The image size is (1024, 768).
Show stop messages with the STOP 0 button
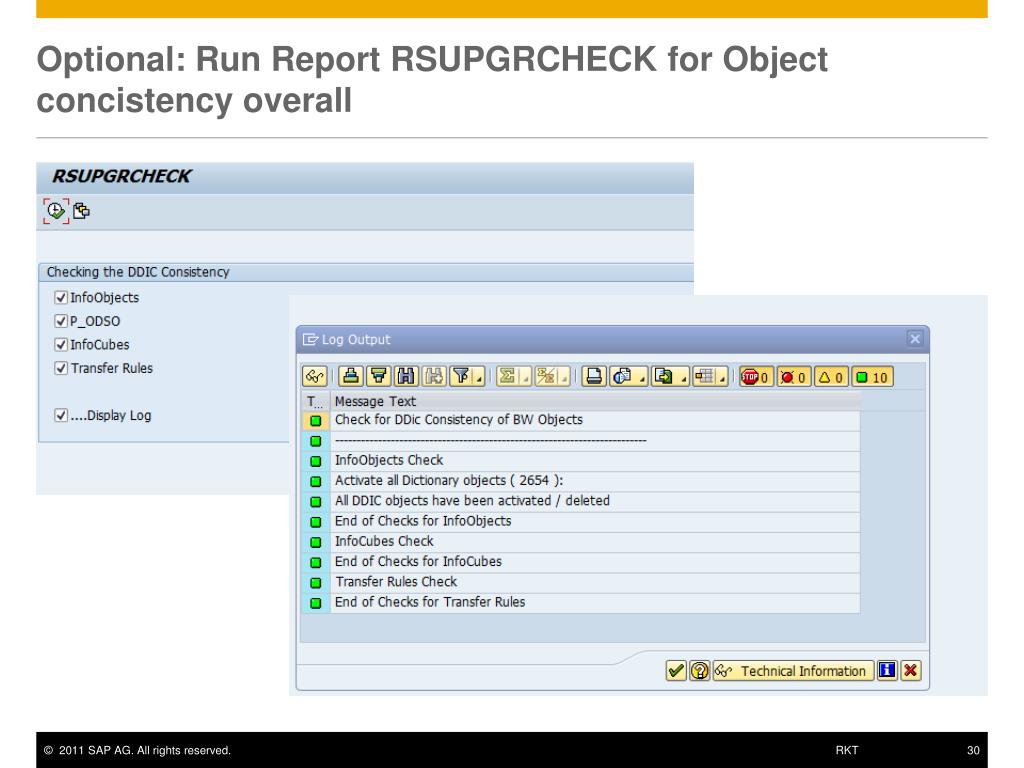pyautogui.click(x=756, y=377)
